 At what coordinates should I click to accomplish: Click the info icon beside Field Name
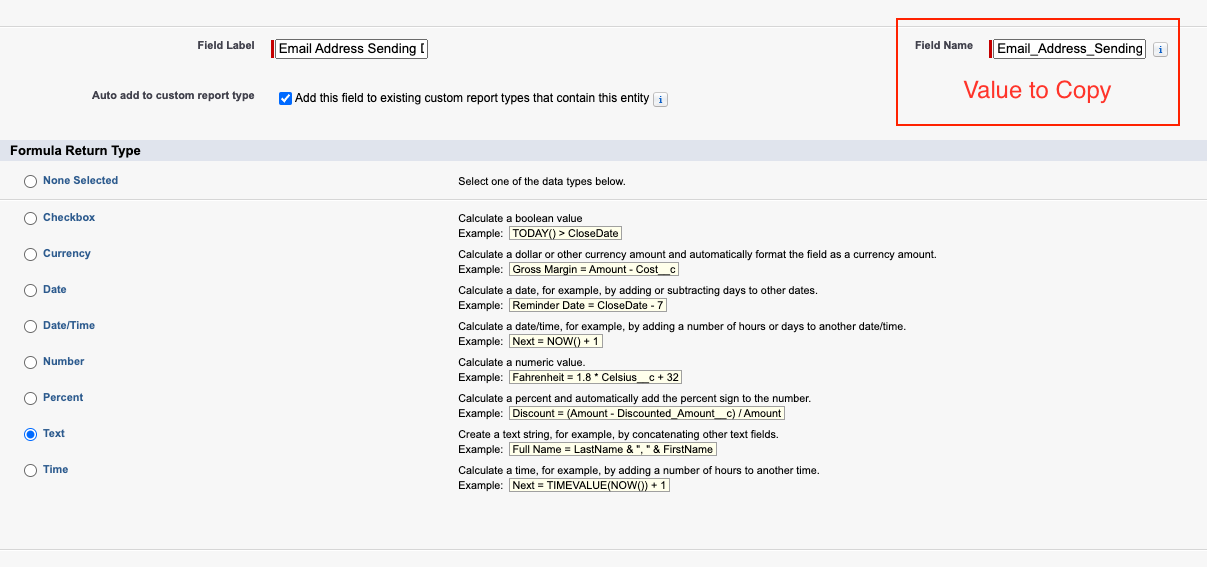coord(1160,49)
